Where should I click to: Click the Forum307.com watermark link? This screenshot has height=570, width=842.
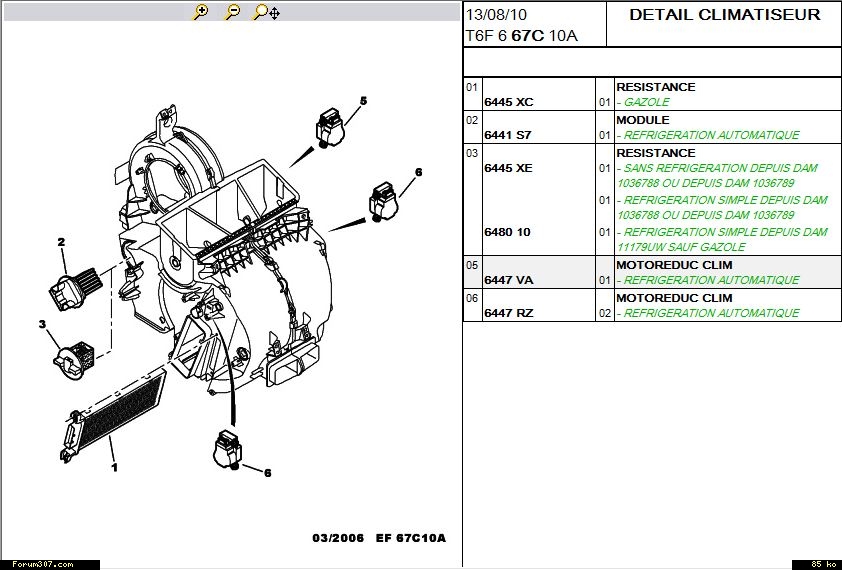38,564
